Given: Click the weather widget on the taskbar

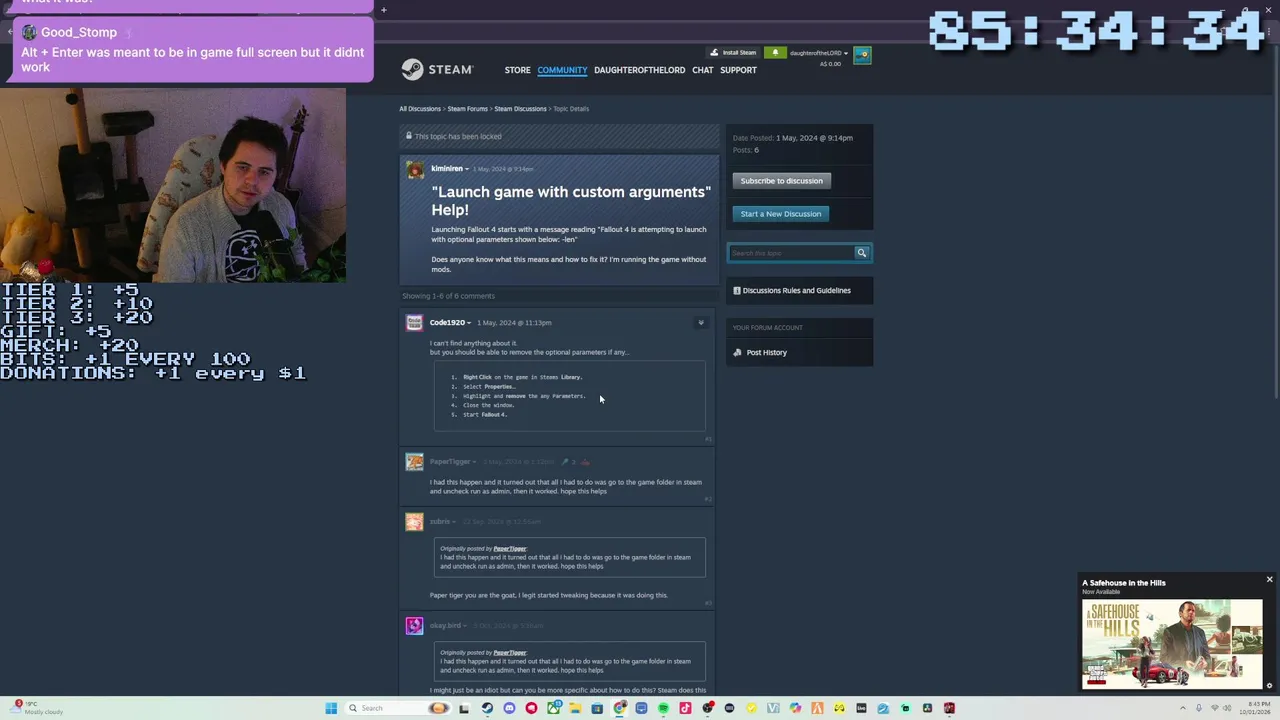Looking at the screenshot, I should click(38, 708).
